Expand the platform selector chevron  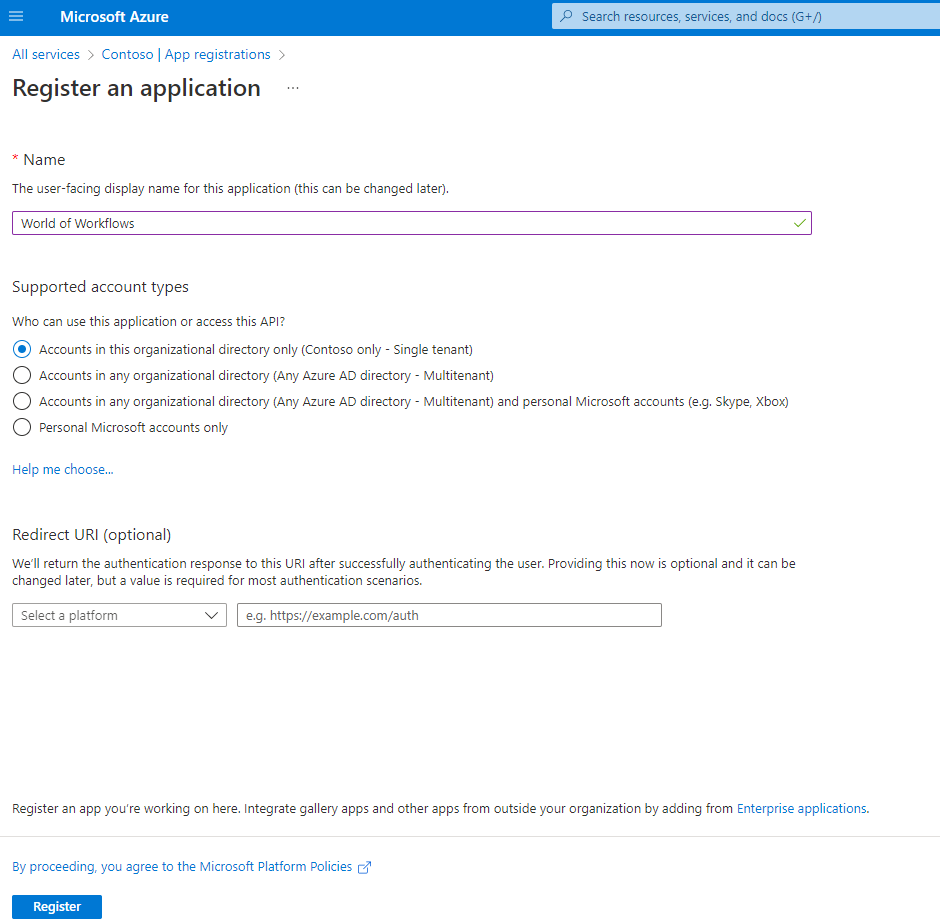tap(210, 615)
